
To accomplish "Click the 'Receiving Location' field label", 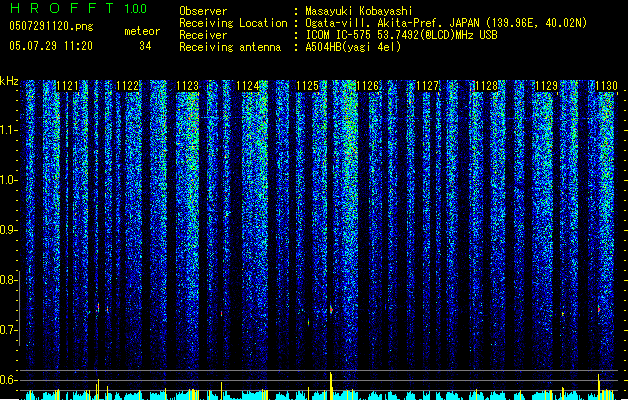I will [x=233, y=23].
